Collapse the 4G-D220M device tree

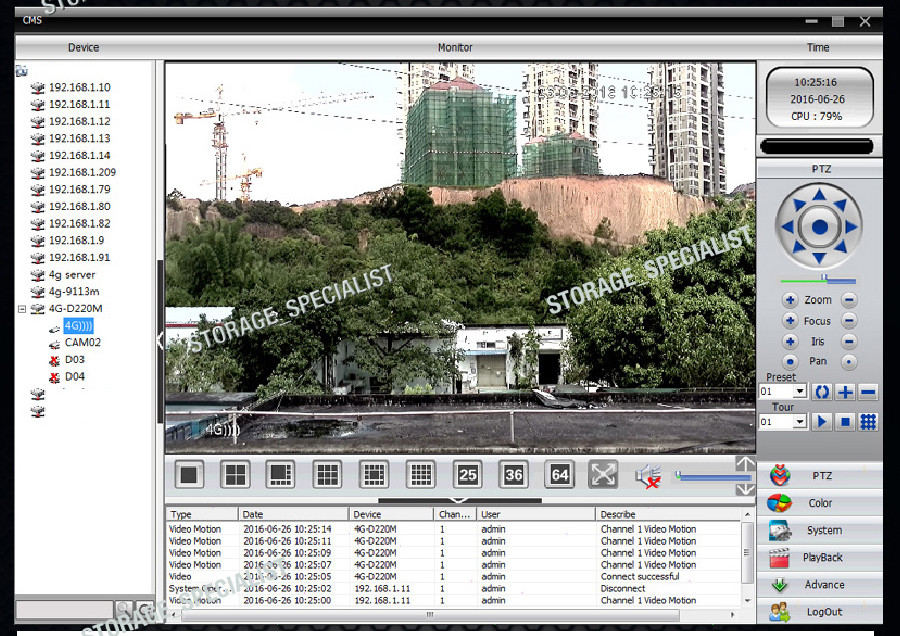click(x=22, y=309)
